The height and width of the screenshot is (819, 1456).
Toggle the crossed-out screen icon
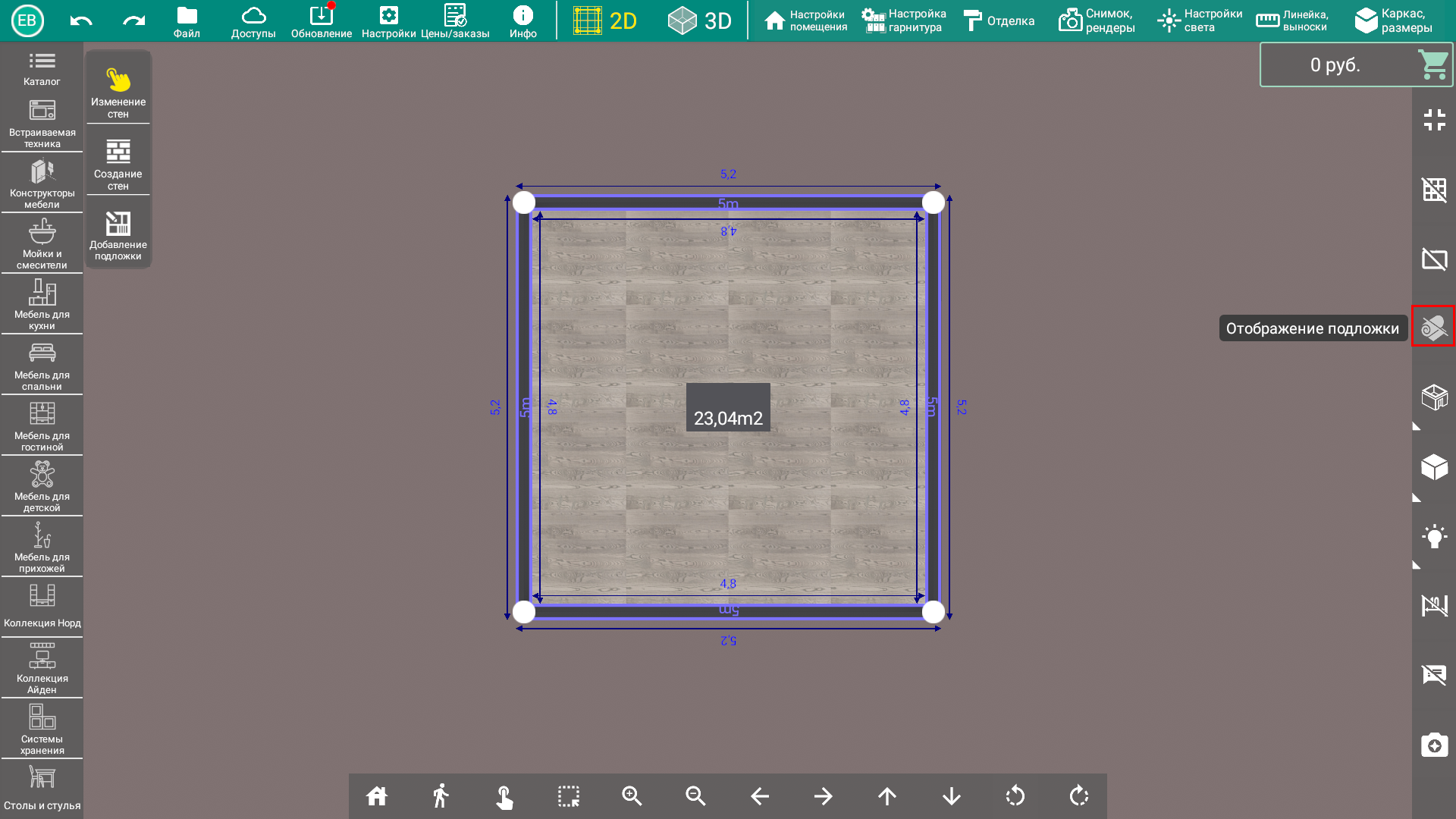(1434, 259)
